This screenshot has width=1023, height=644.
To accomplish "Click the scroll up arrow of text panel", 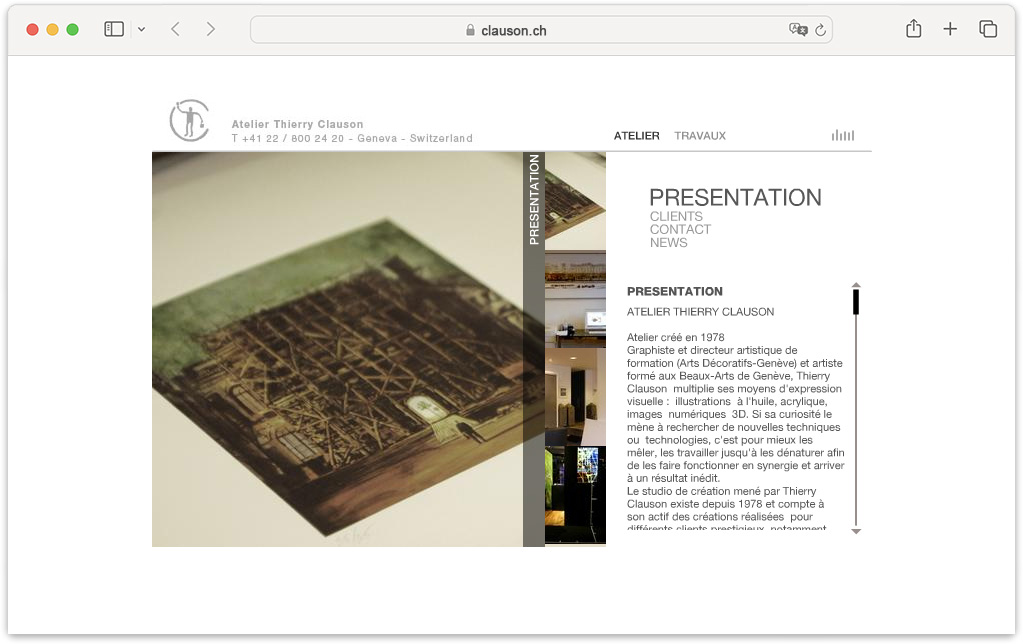I will (x=856, y=286).
